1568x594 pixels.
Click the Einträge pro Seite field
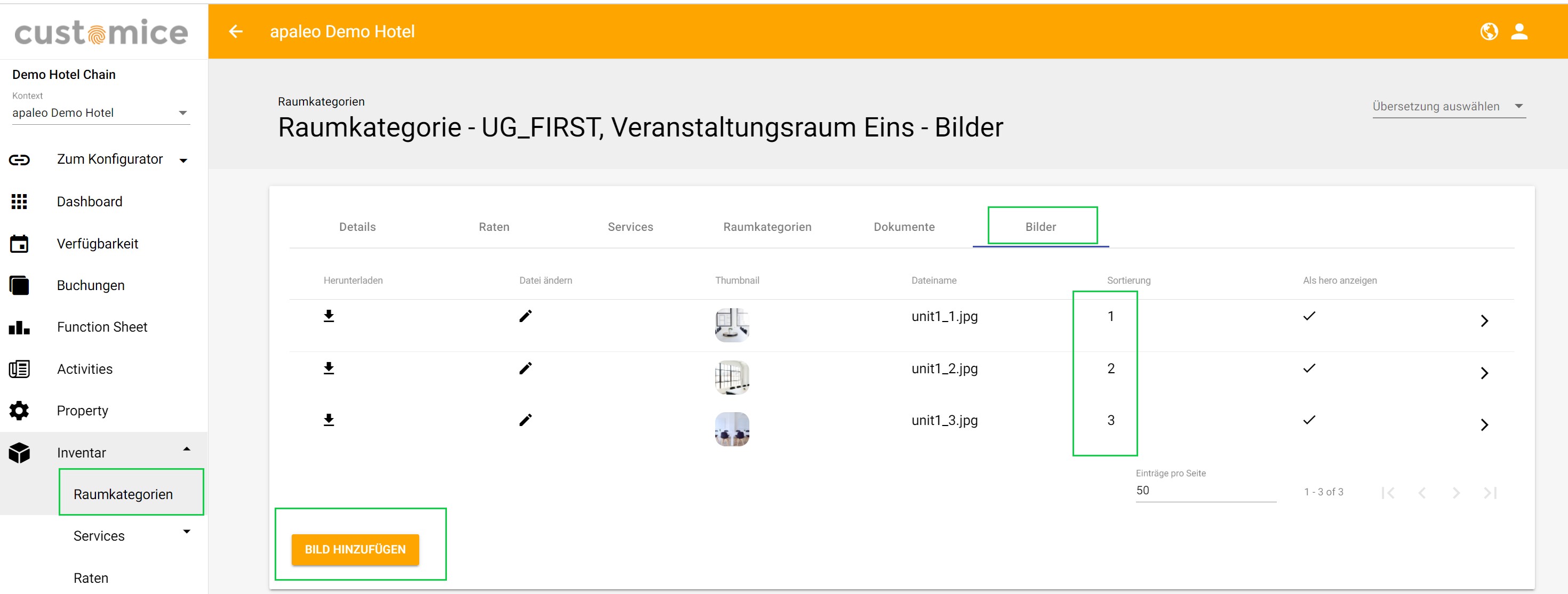click(x=1205, y=491)
